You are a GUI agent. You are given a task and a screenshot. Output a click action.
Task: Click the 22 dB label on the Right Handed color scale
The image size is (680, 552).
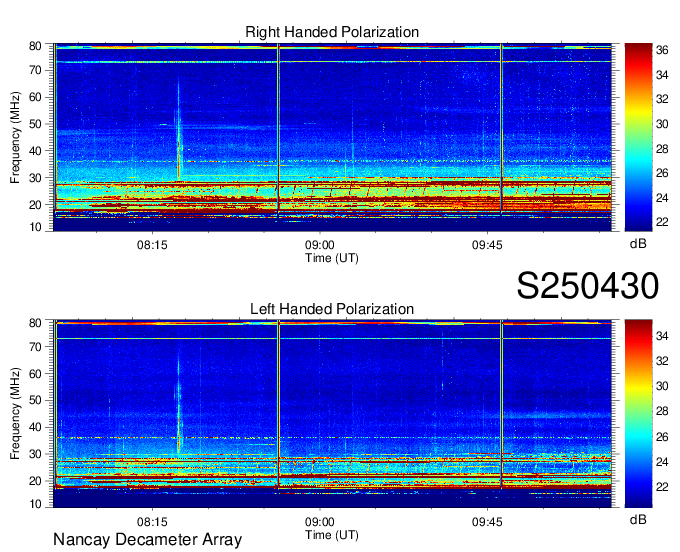click(x=662, y=222)
